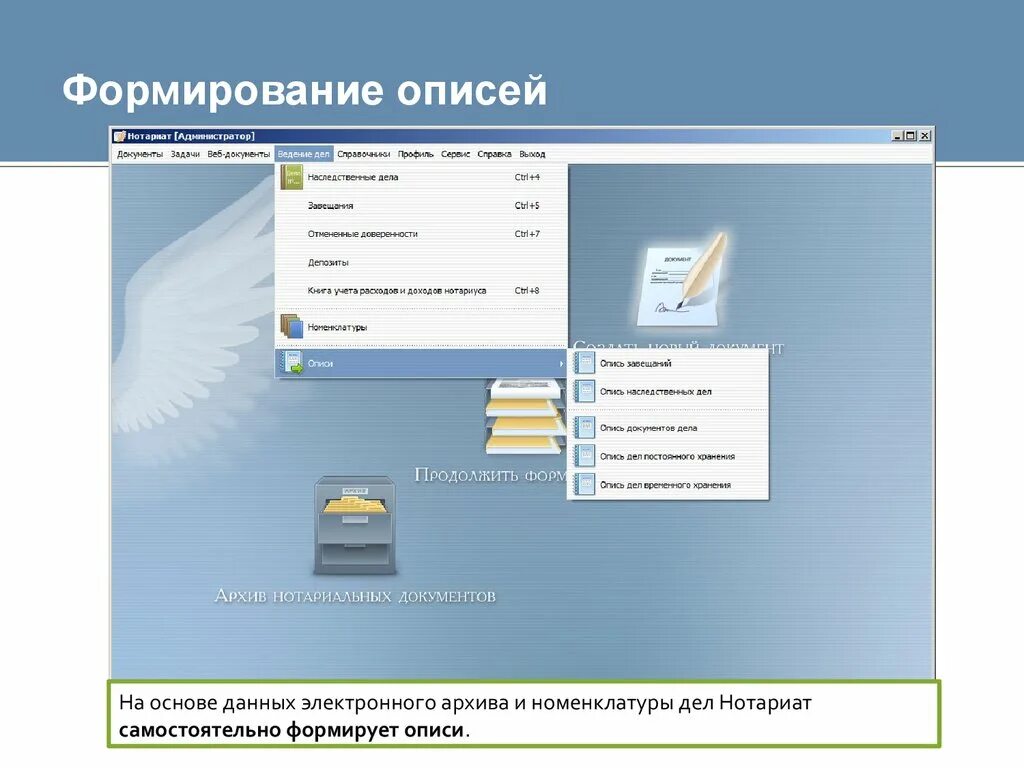
Task: Maximize the Нотариат window
Action: pyautogui.click(x=910, y=136)
